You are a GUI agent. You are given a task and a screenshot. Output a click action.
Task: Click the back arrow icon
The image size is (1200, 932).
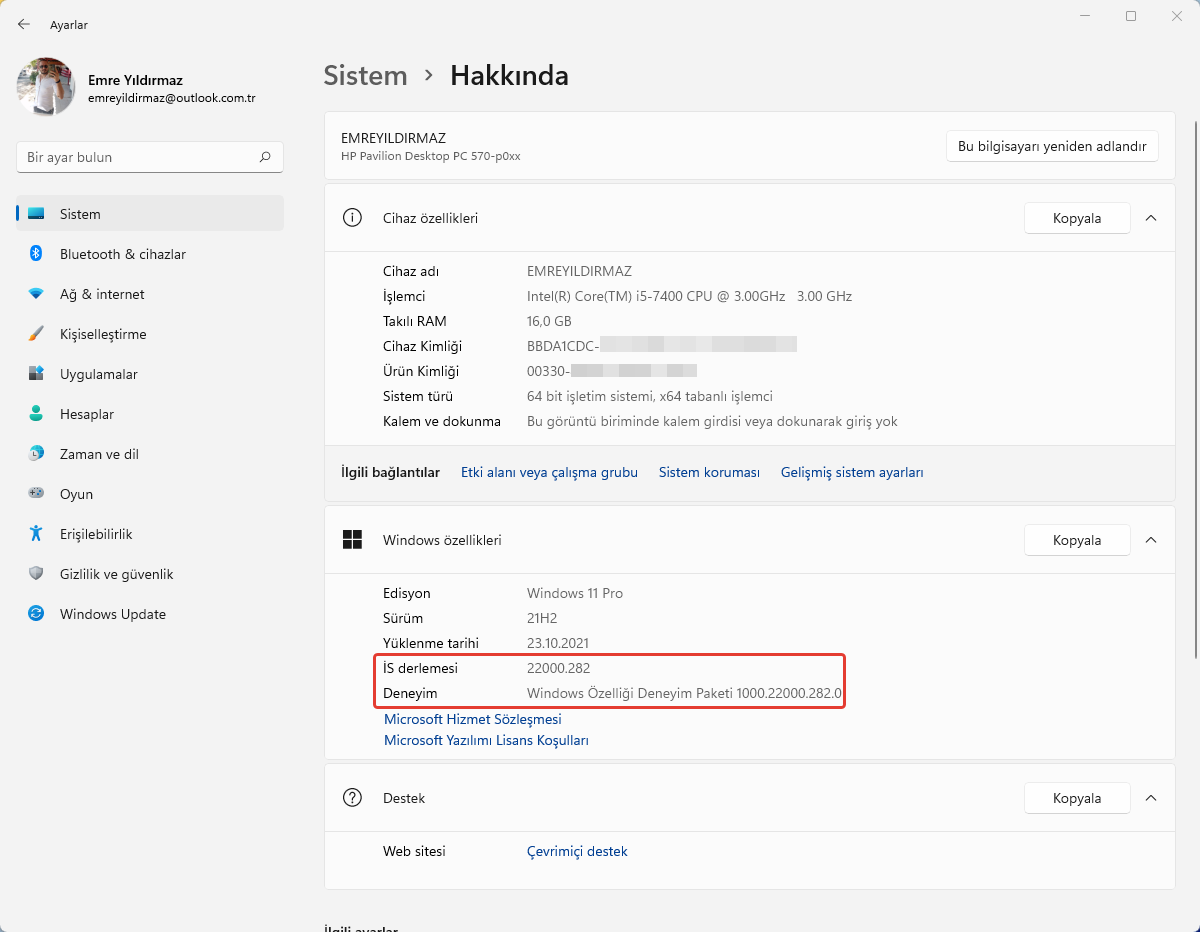[x=24, y=24]
